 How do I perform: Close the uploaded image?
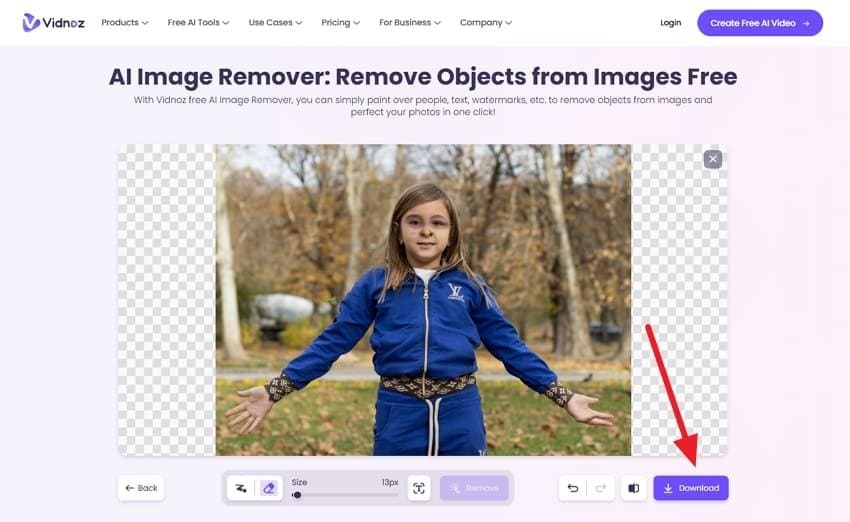click(x=713, y=159)
